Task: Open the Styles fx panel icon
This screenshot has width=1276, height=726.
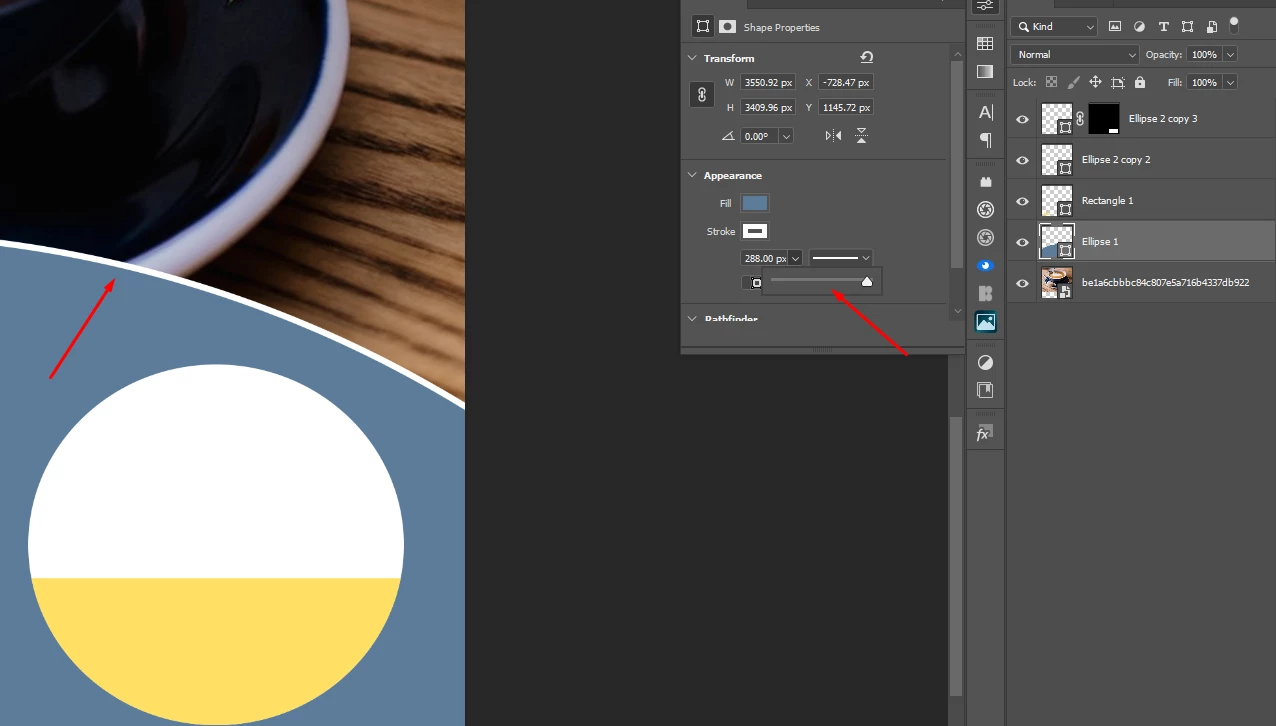Action: pos(985,434)
